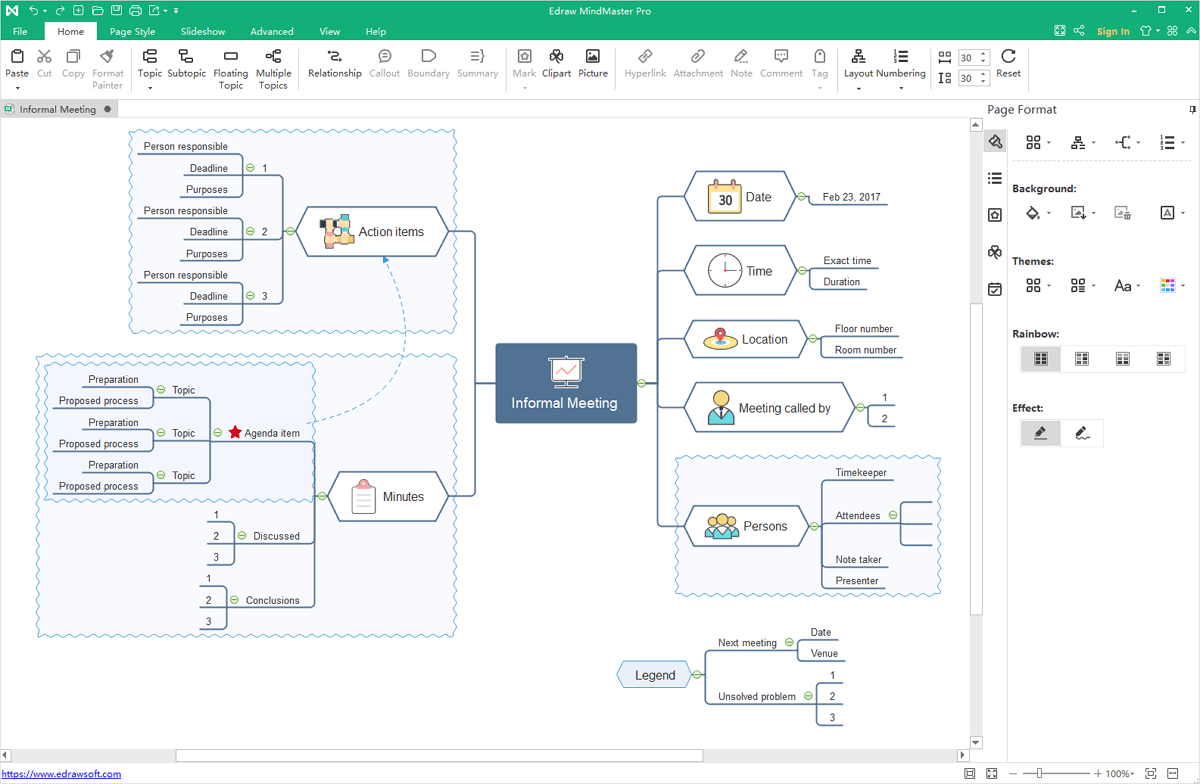Screen dimensions: 1200x784
Task: Click the Paste icon
Action: point(17,57)
